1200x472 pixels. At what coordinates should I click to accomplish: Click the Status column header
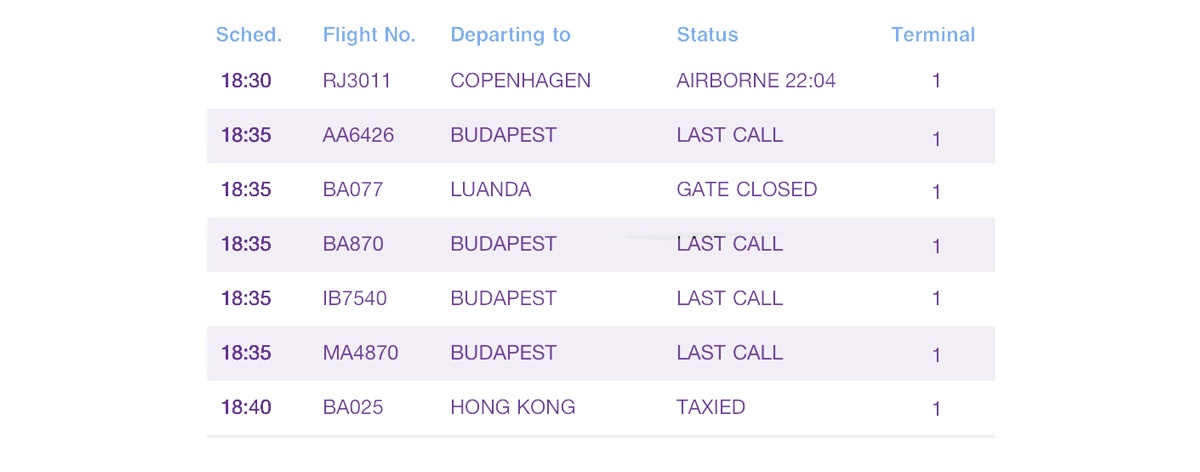click(x=707, y=35)
